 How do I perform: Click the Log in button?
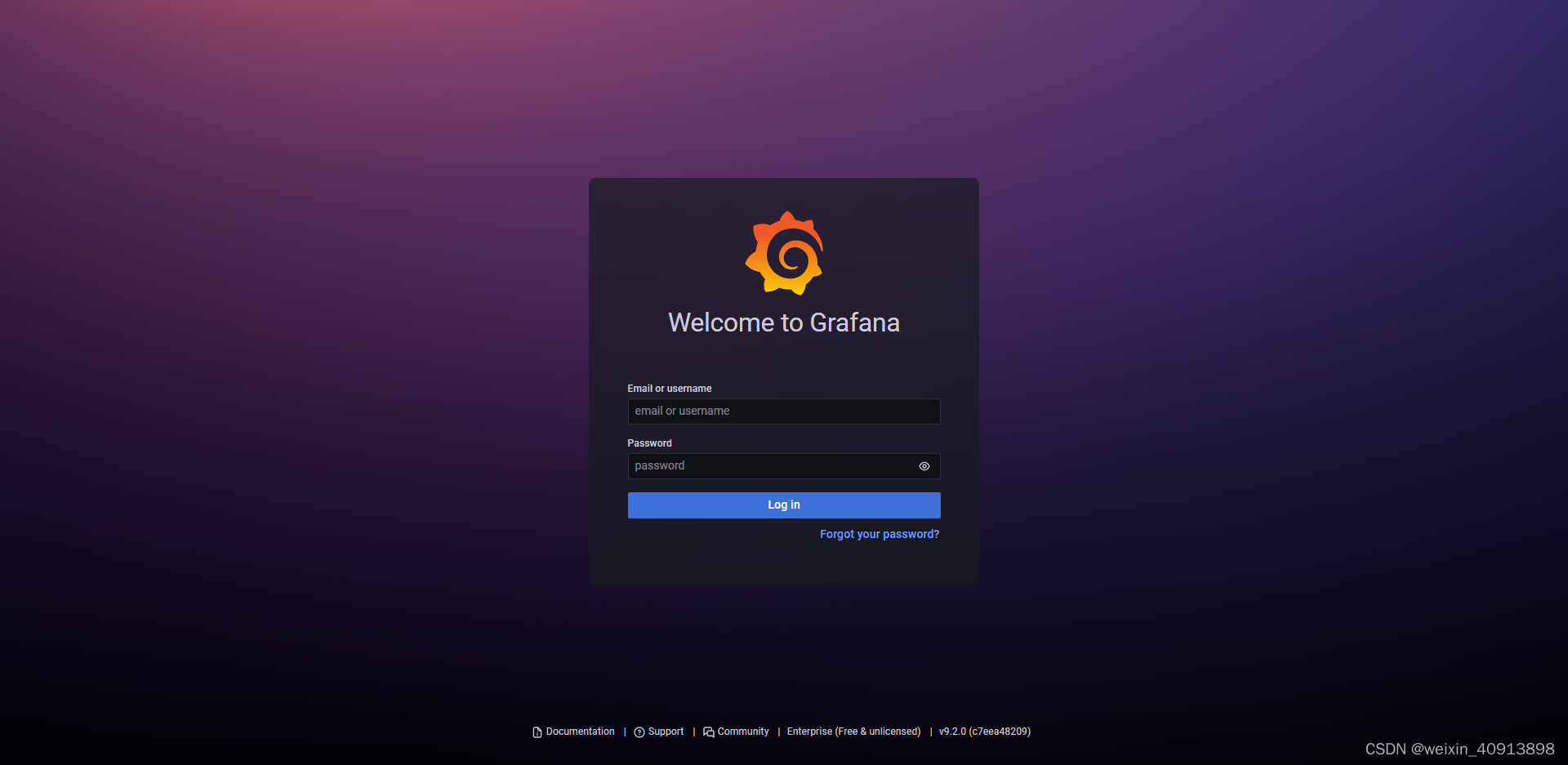[784, 505]
